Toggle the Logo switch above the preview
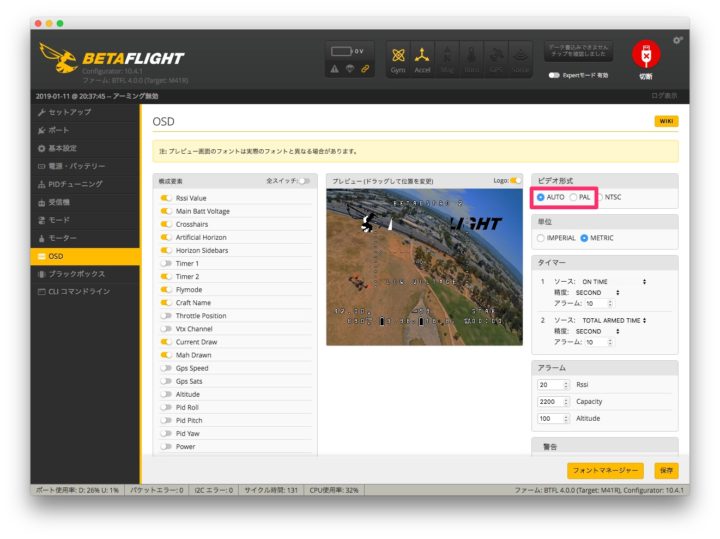This screenshot has height=539, width=720. coord(515,181)
